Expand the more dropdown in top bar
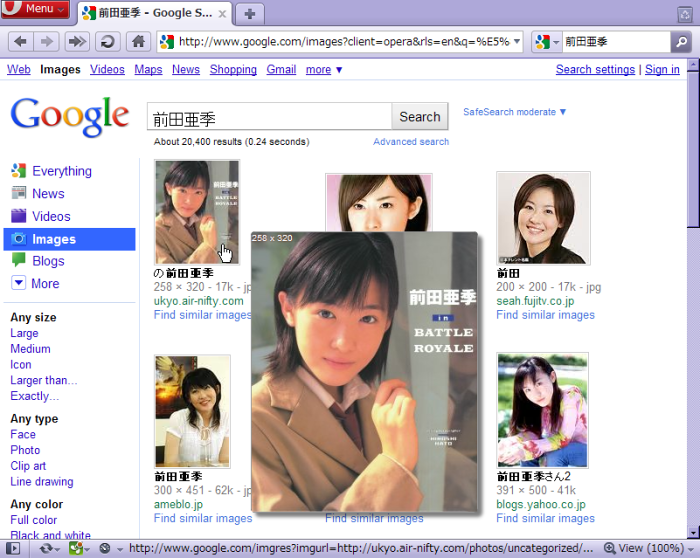 tap(324, 70)
